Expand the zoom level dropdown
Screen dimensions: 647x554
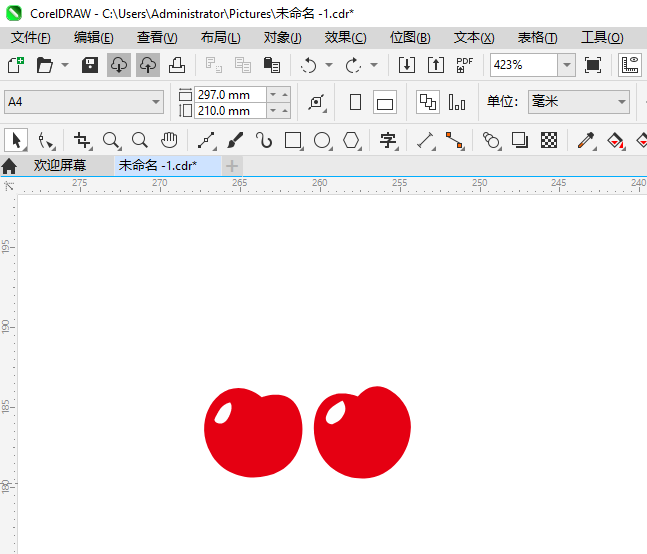click(567, 65)
